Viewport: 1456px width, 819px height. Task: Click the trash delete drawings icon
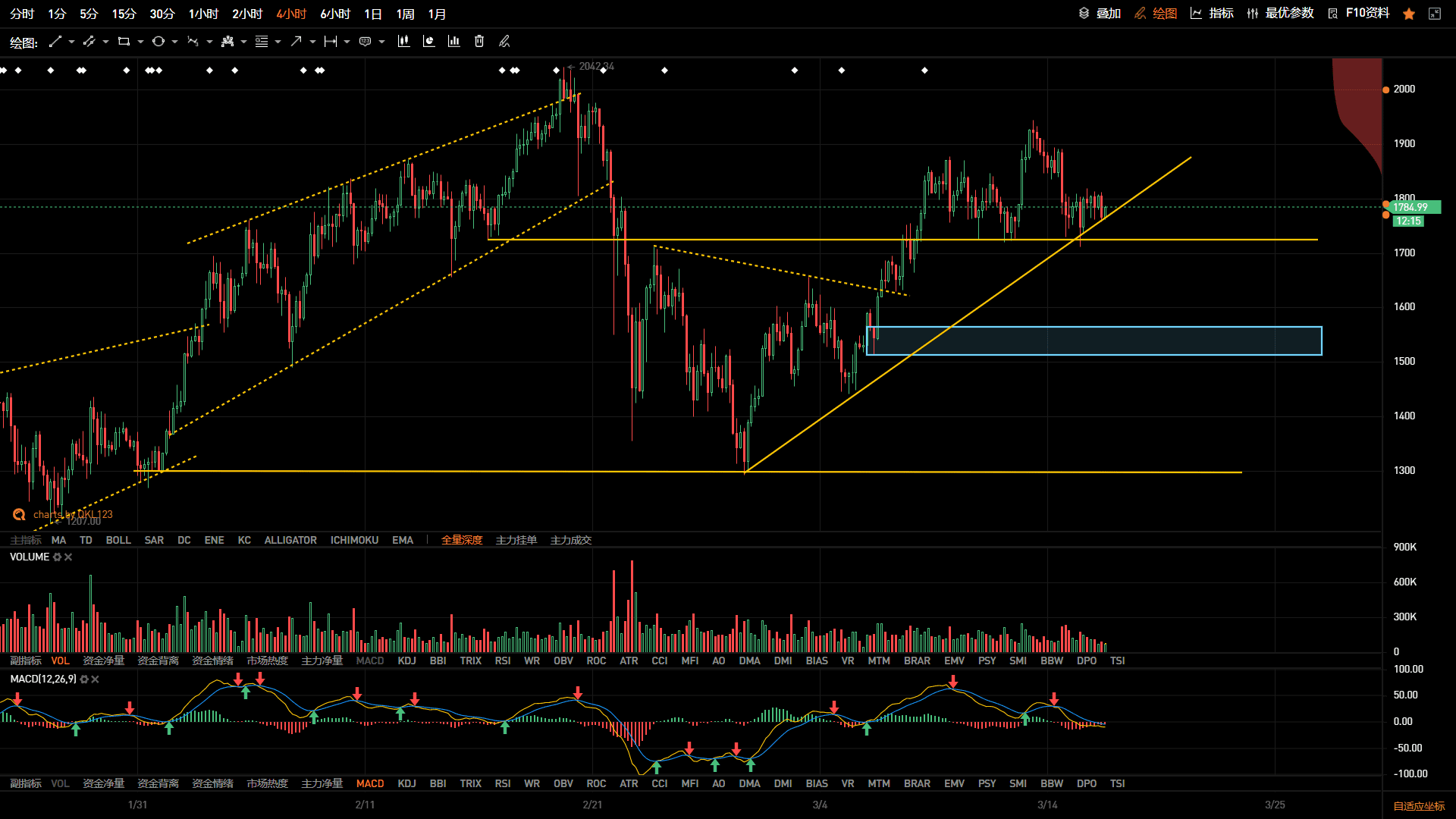click(x=479, y=42)
